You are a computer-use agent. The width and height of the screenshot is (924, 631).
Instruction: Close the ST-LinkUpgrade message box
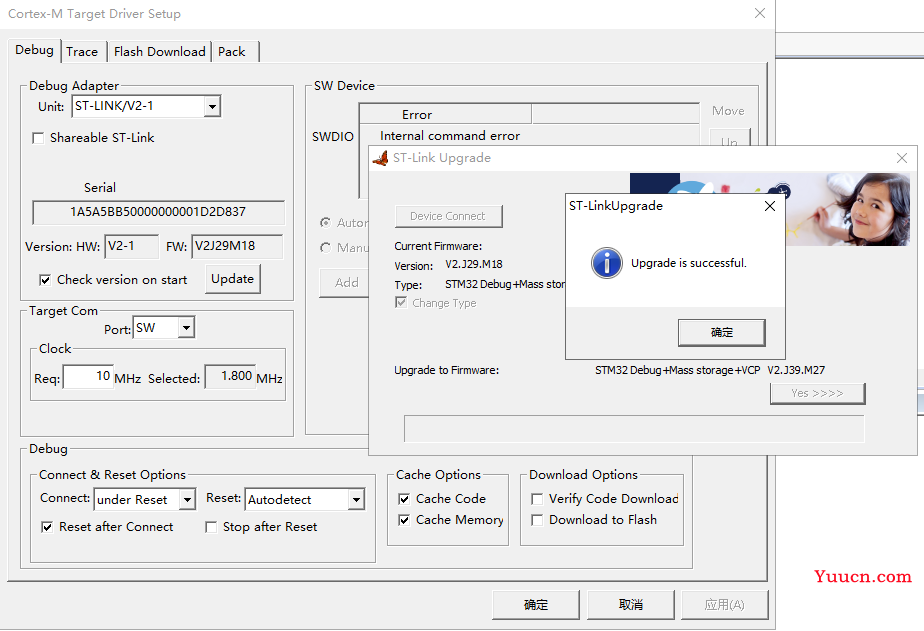[x=770, y=206]
